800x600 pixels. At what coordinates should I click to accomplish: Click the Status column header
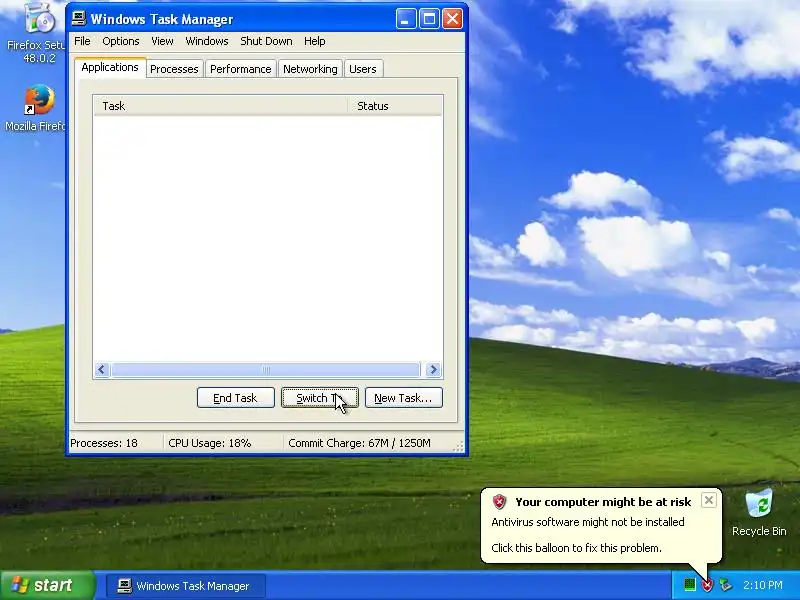(395, 106)
